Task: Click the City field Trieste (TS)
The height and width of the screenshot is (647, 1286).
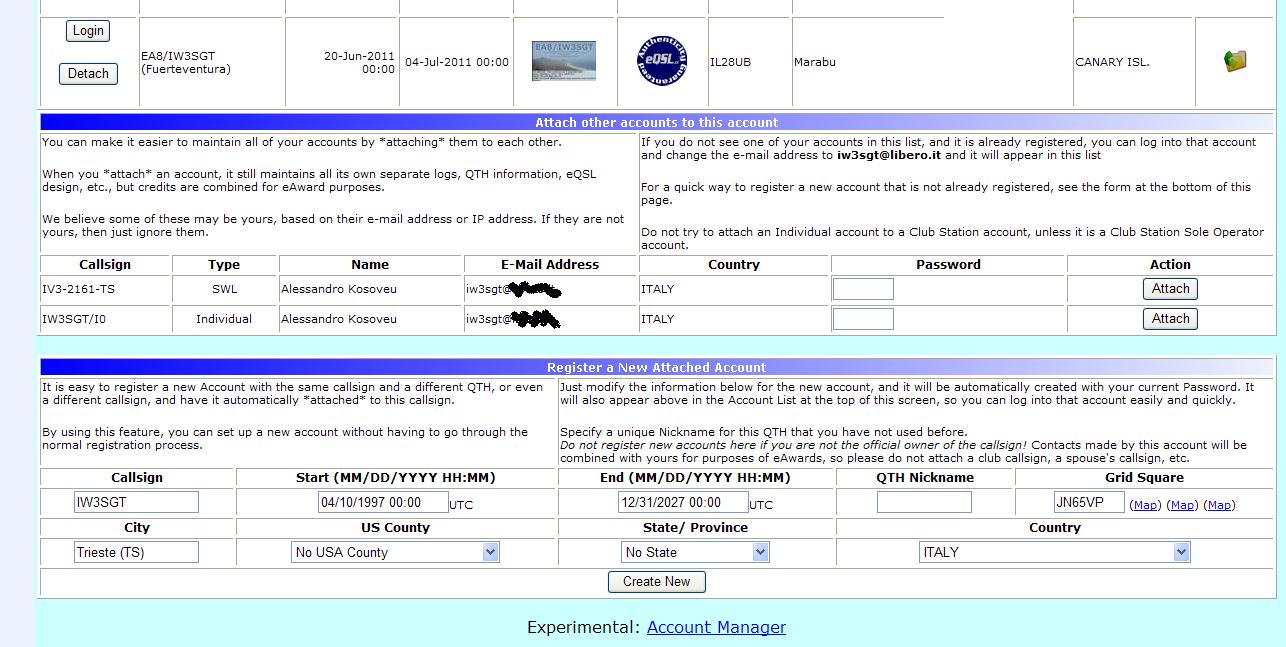Action: click(x=137, y=552)
